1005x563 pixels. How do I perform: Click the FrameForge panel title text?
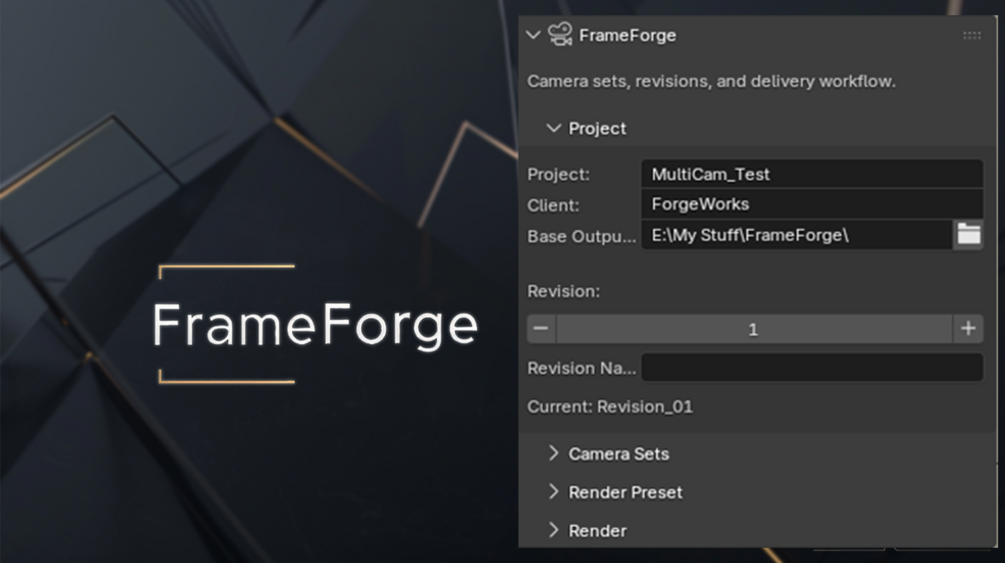[627, 35]
